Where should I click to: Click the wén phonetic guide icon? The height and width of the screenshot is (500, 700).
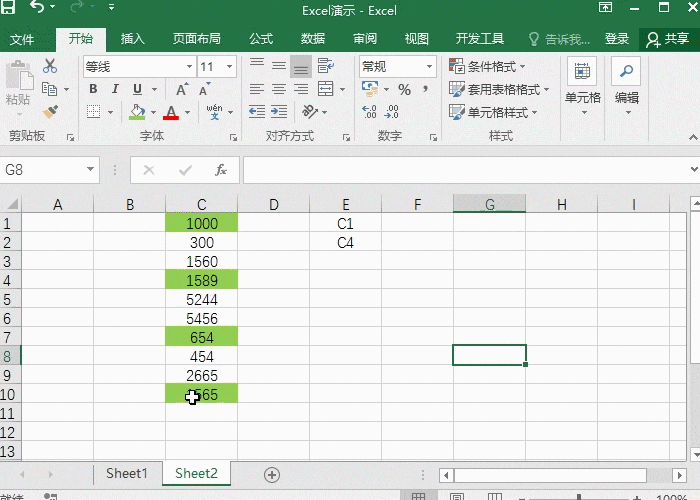click(215, 112)
